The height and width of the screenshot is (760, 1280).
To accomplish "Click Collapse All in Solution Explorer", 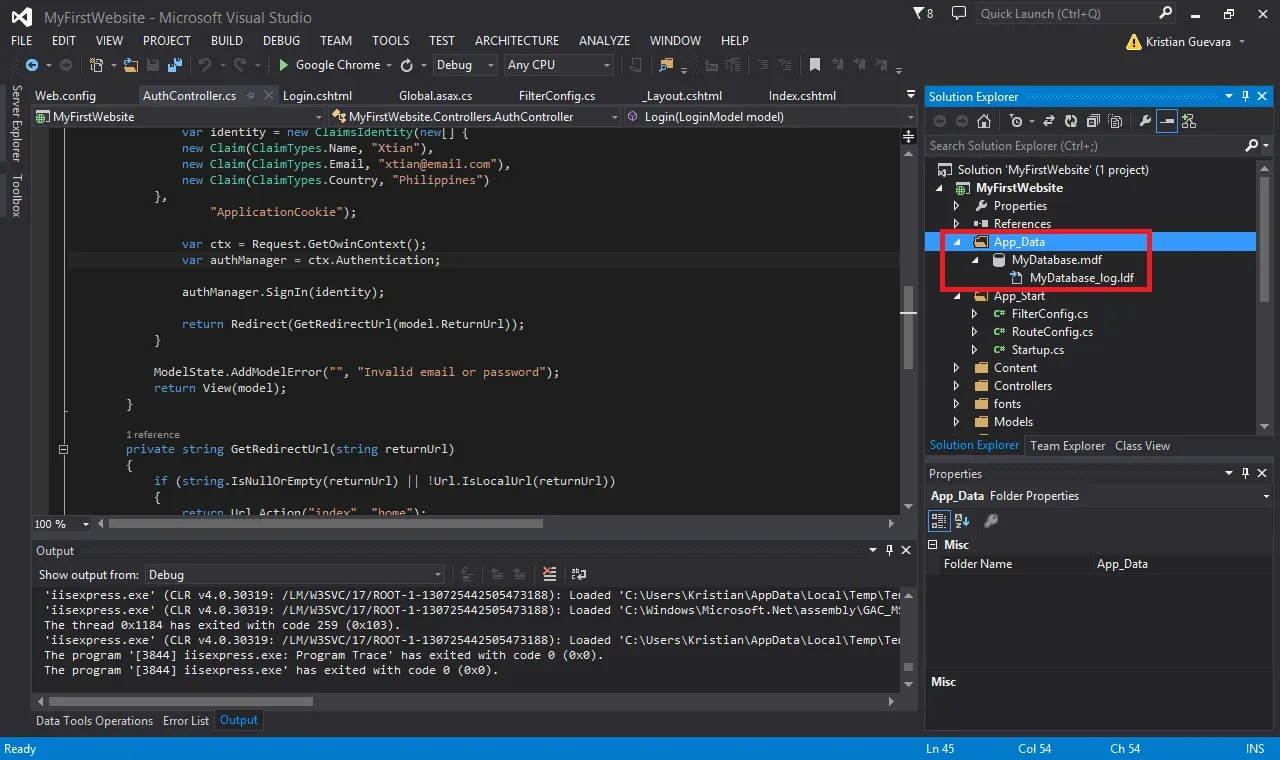I will tap(1091, 121).
